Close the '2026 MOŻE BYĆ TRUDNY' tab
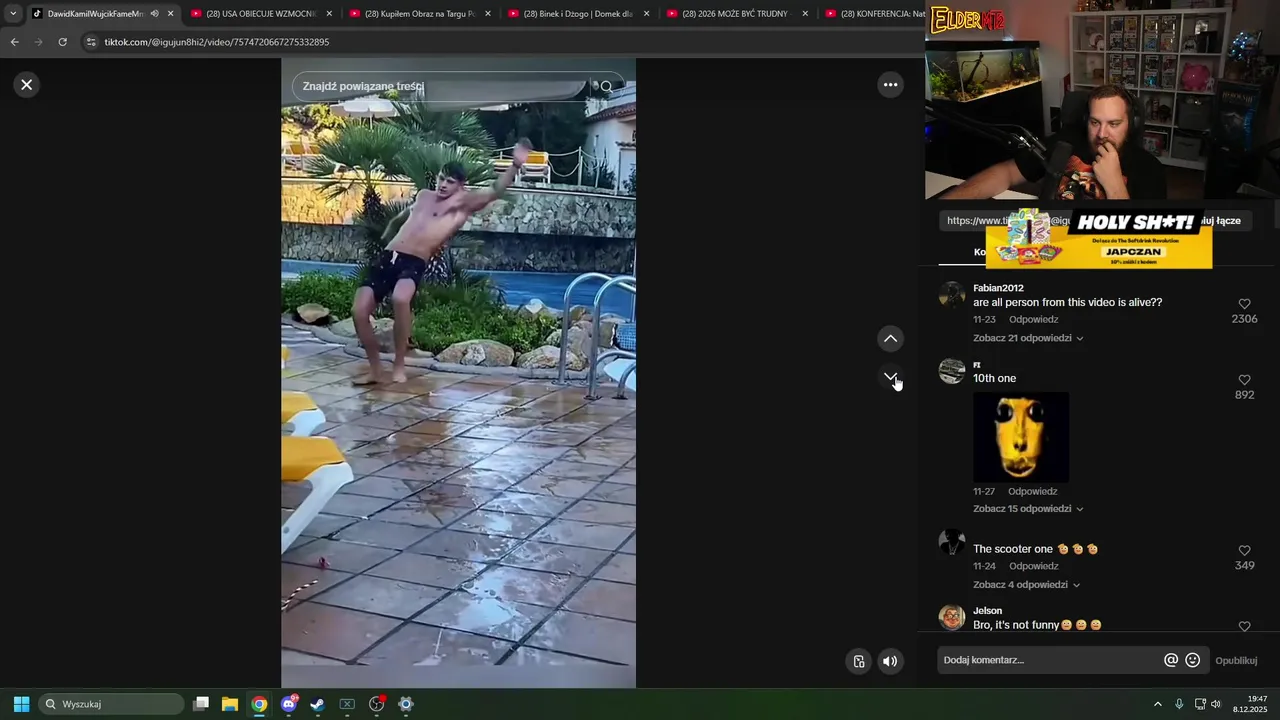 tap(805, 14)
